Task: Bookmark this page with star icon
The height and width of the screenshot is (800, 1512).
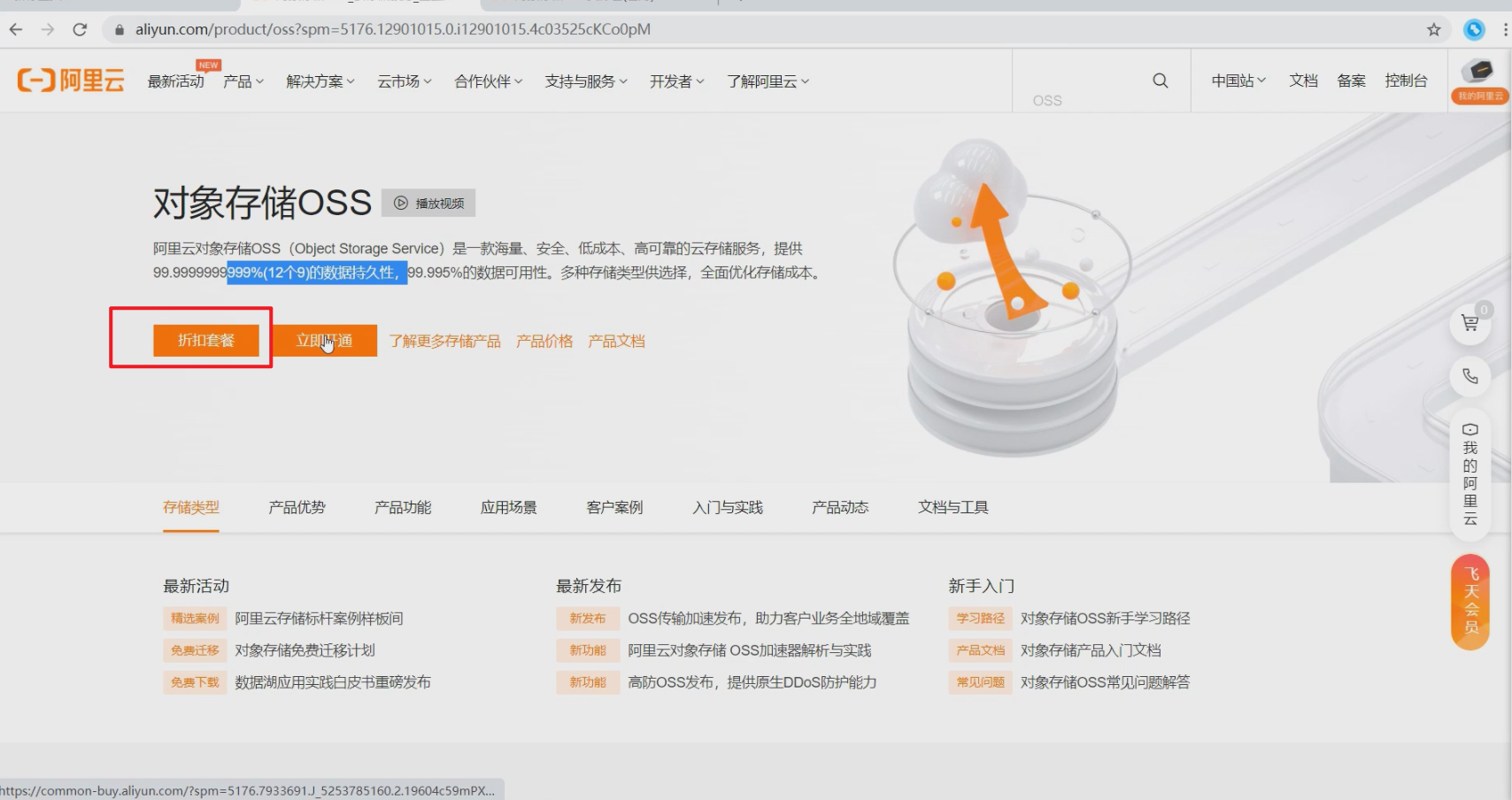Action: click(x=1433, y=29)
